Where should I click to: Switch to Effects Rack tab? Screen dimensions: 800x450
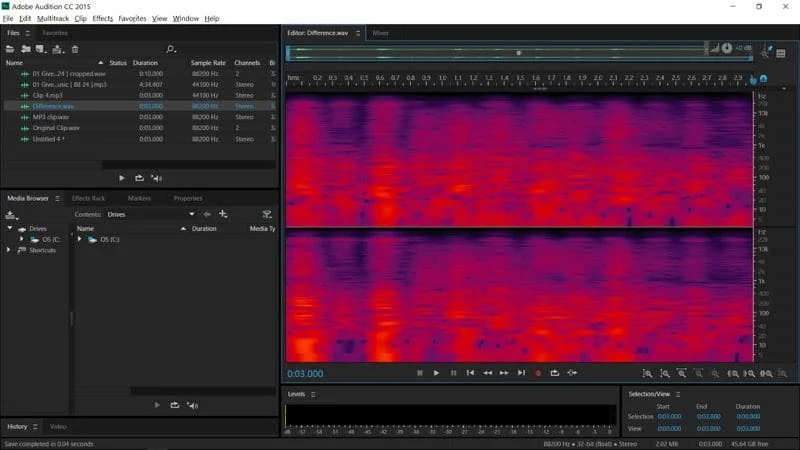(88, 198)
